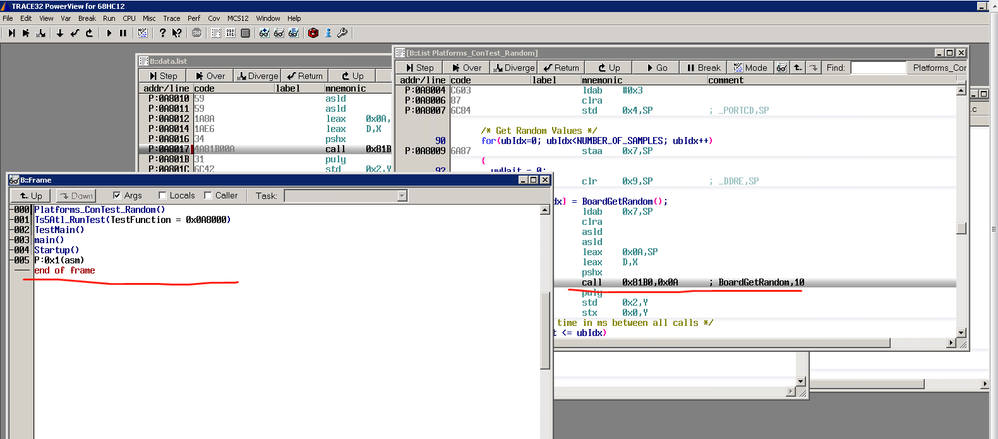Screen dimensions: 998x439
Task: Click Step button in List Platforms_ConTest_Random window
Action: pos(419,67)
